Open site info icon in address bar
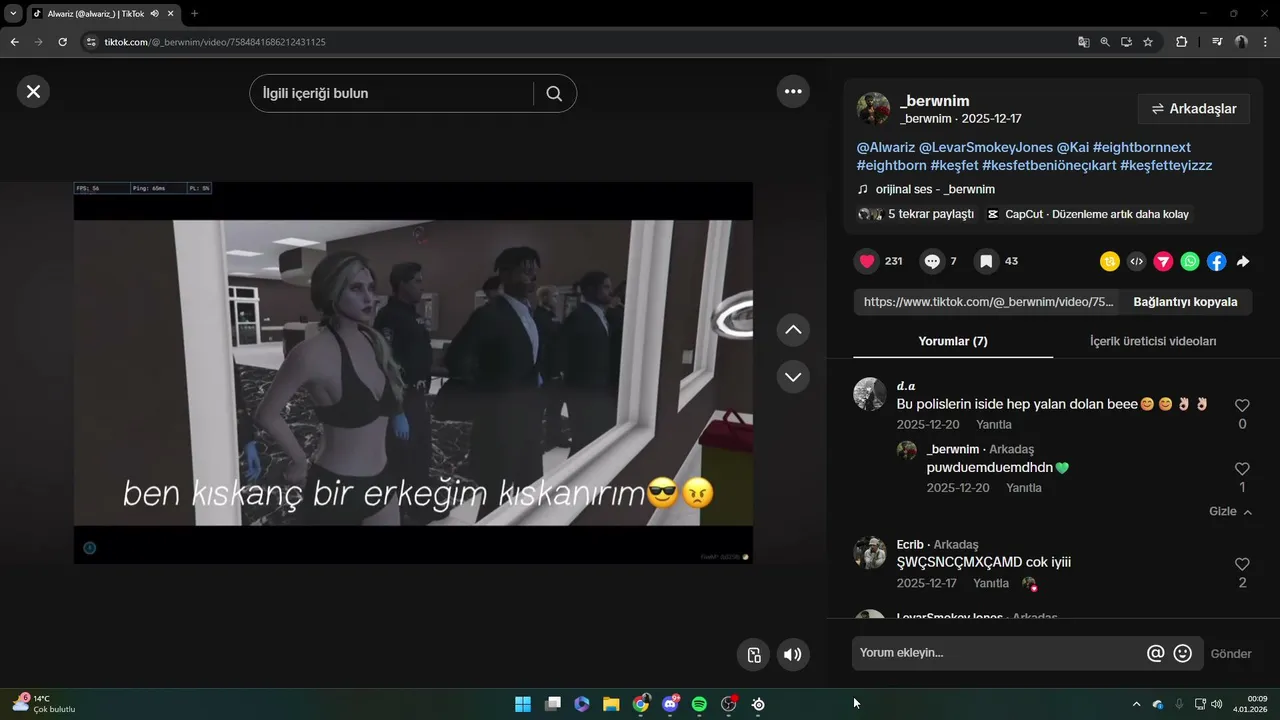The image size is (1280, 720). [91, 42]
